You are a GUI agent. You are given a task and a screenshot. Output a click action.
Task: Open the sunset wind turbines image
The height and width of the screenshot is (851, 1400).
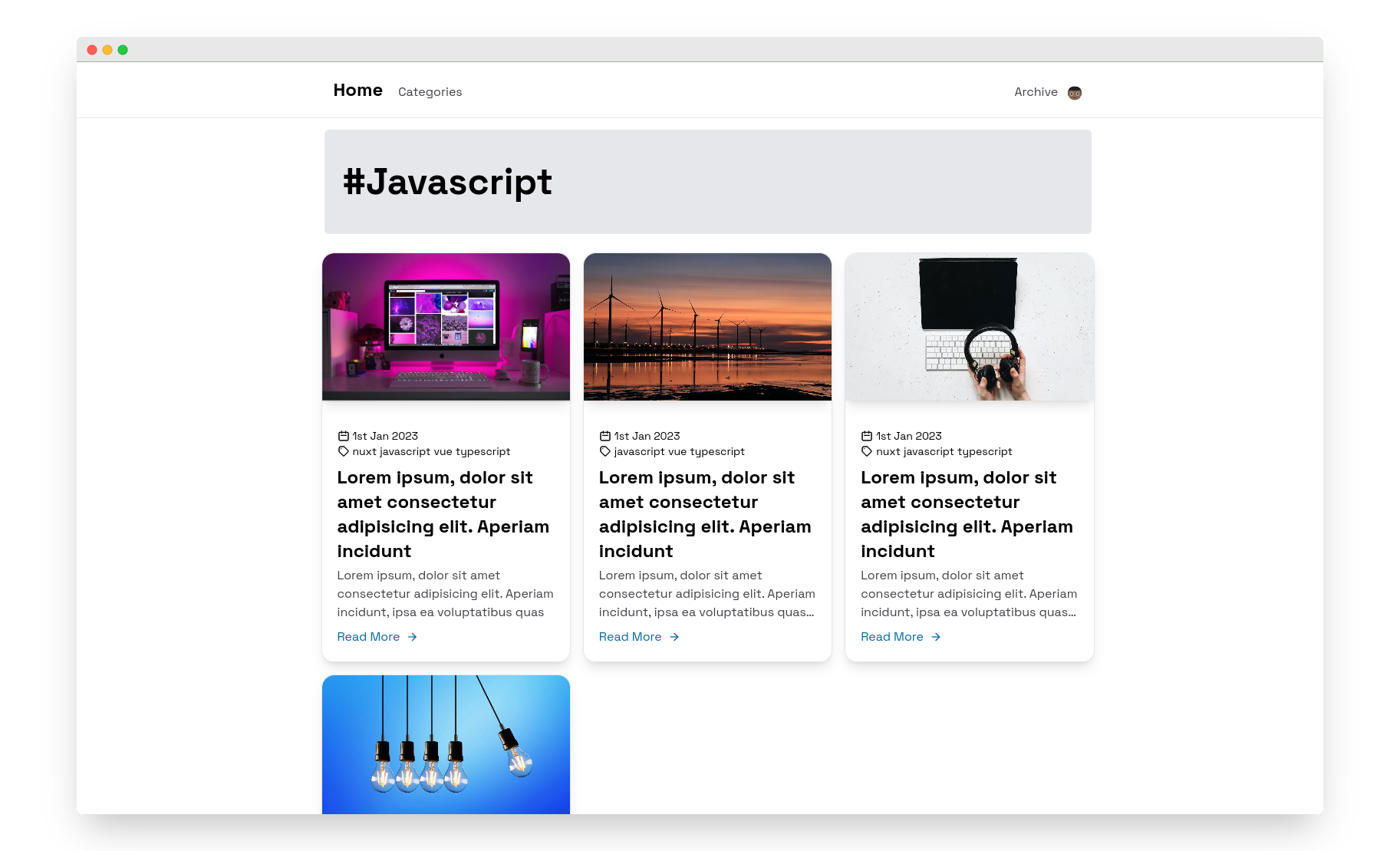(x=707, y=327)
